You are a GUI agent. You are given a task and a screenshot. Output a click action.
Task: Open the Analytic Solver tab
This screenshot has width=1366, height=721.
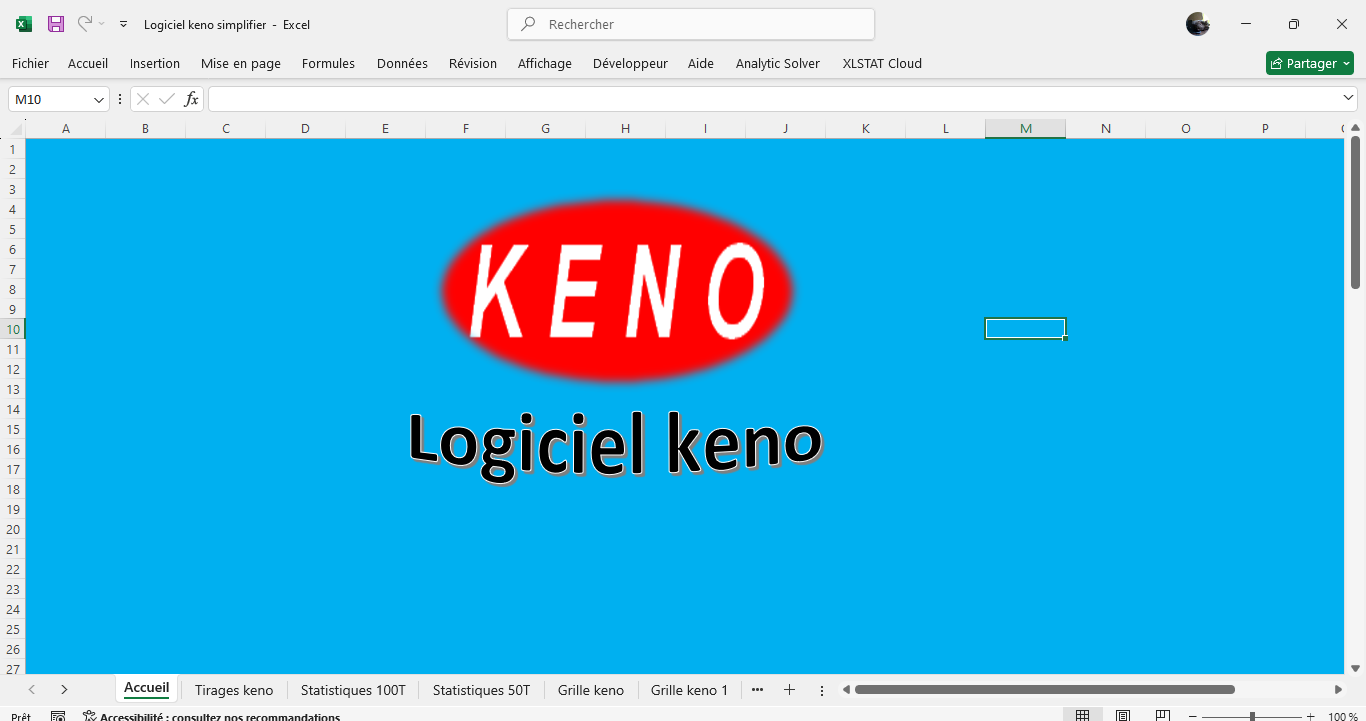point(778,63)
